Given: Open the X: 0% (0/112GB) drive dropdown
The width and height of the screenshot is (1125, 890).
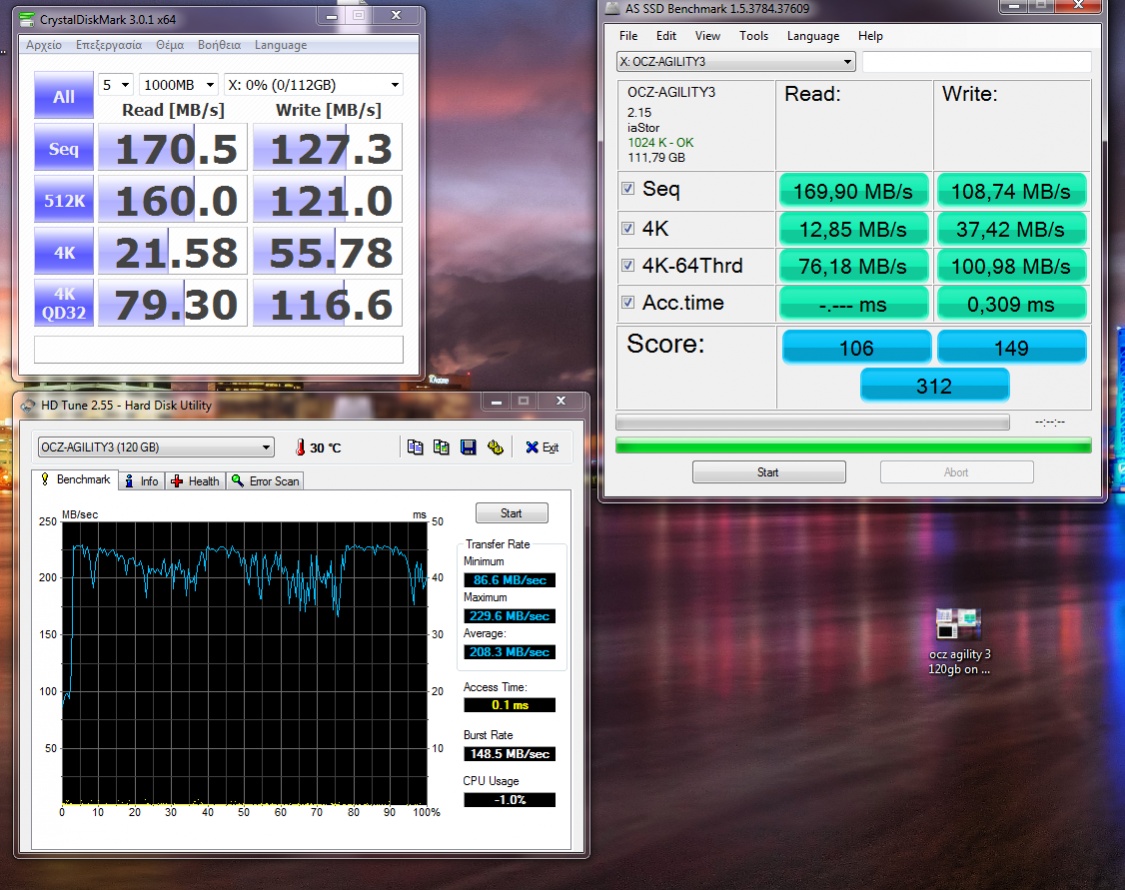Looking at the screenshot, I should click(x=314, y=85).
